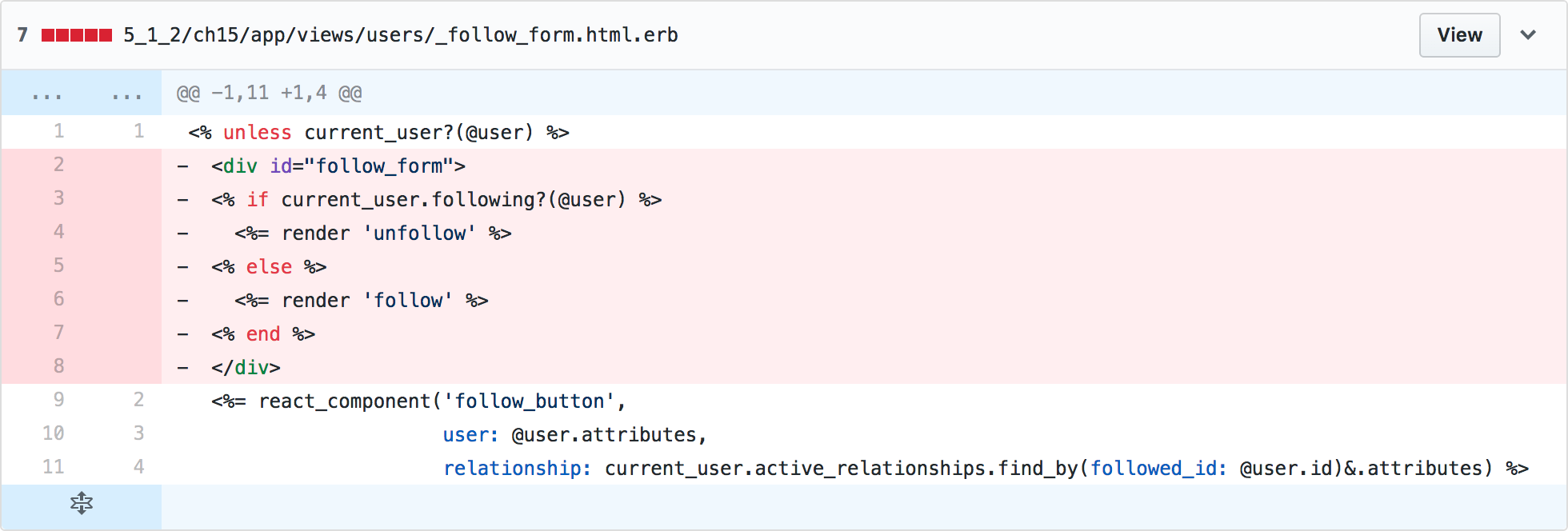Click old line number 8 in the gutter
This screenshot has width=1568, height=531.
tap(58, 366)
